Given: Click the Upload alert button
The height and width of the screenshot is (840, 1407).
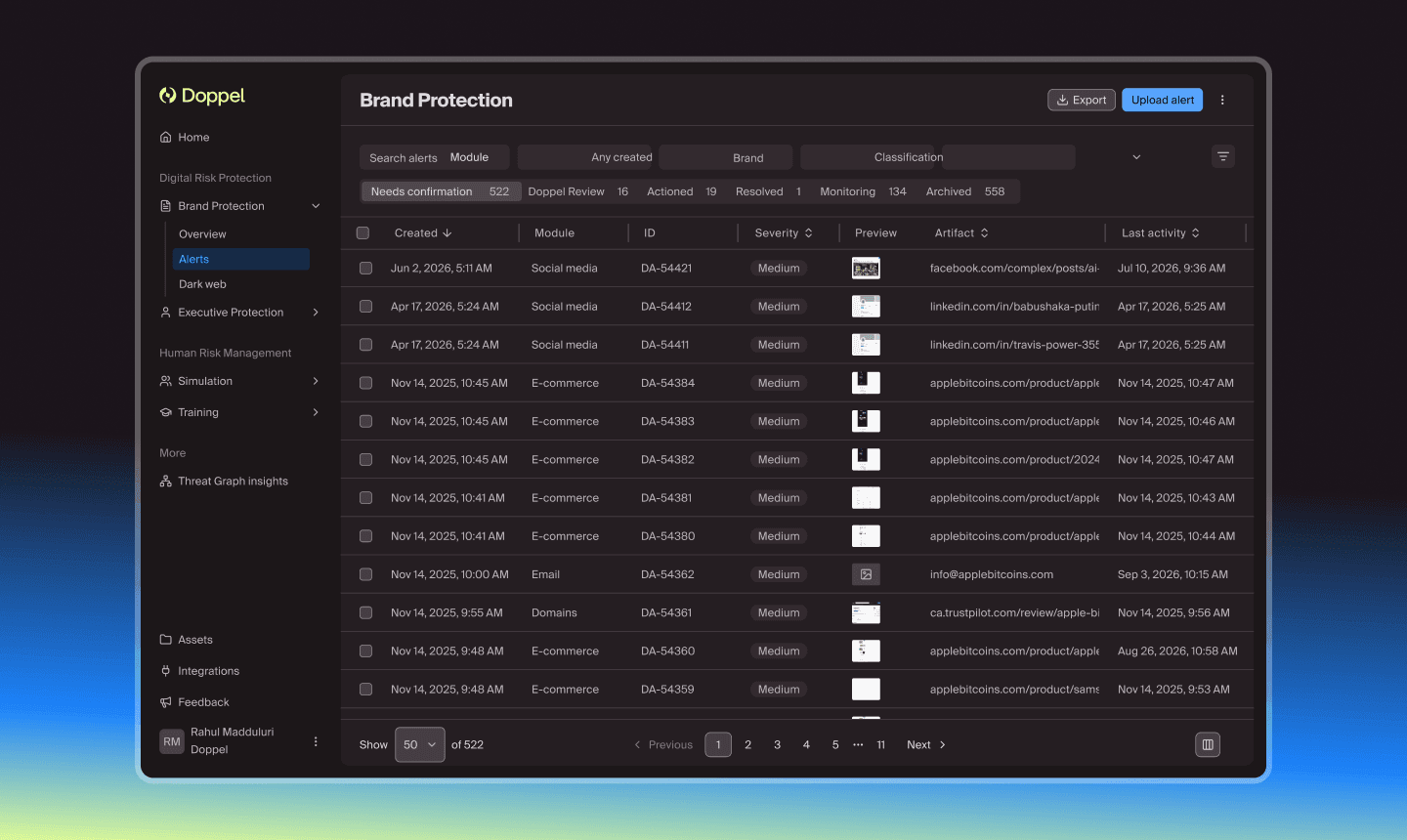Looking at the screenshot, I should click(x=1163, y=100).
